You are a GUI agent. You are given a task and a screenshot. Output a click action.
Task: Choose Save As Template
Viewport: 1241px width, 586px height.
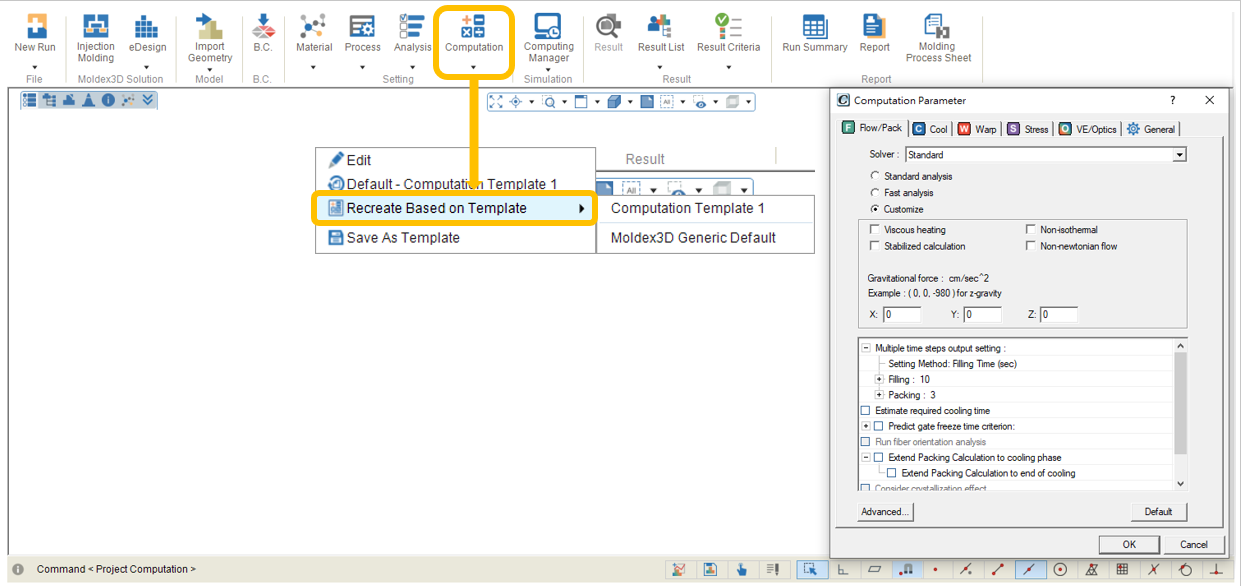455,238
